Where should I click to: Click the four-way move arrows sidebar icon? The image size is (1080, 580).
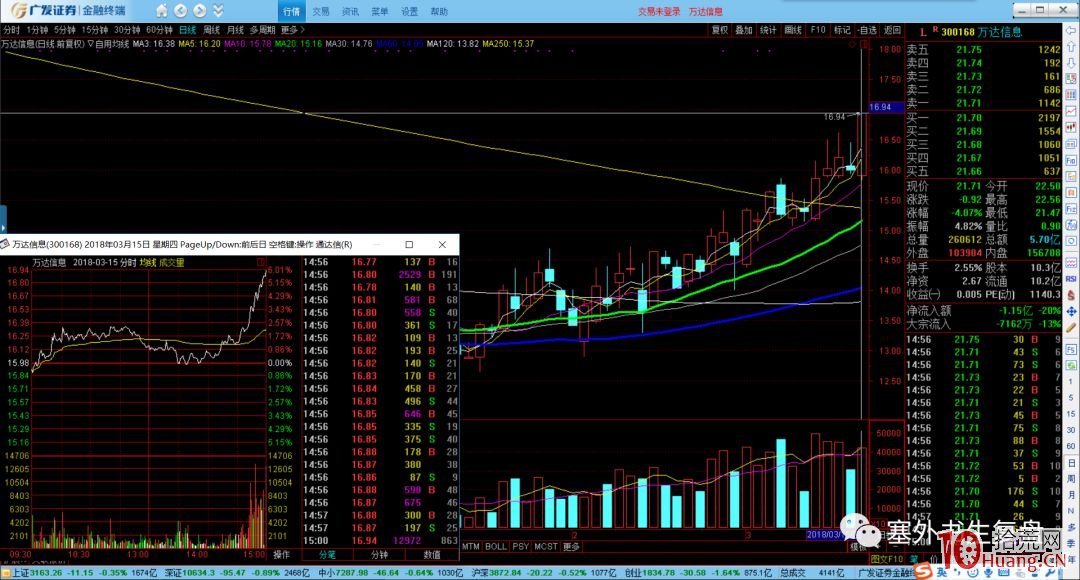click(1071, 312)
